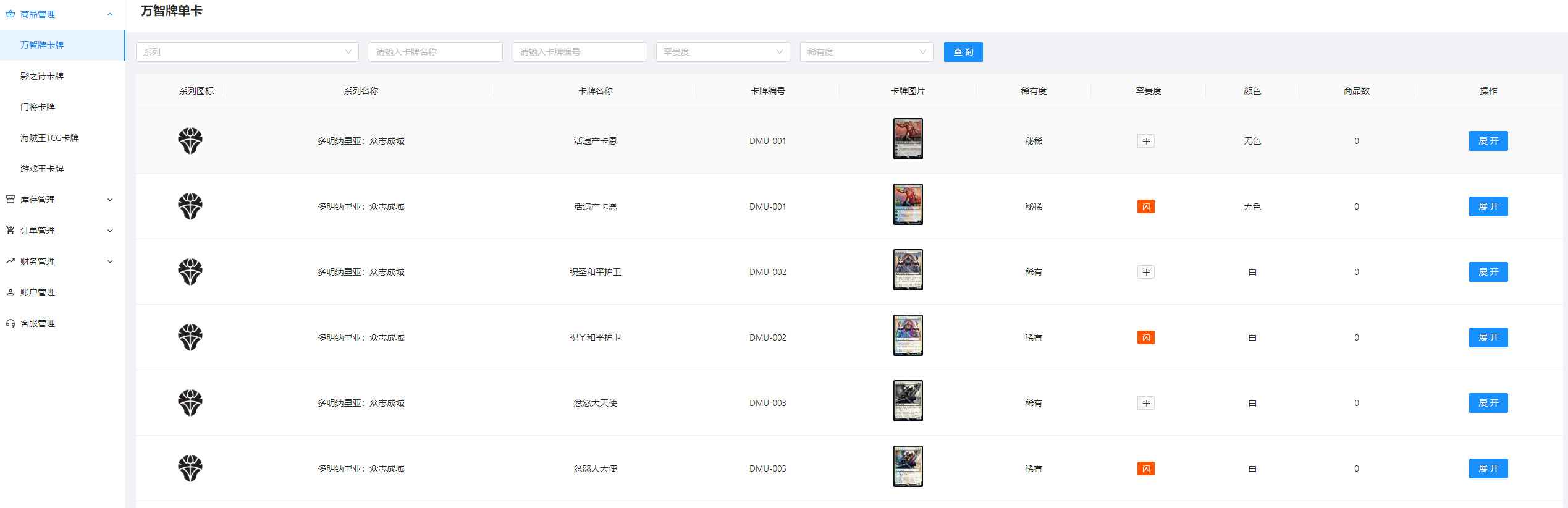Click series icon in first DMU-001 row
Screen dimensions: 1568x508
pos(190,141)
